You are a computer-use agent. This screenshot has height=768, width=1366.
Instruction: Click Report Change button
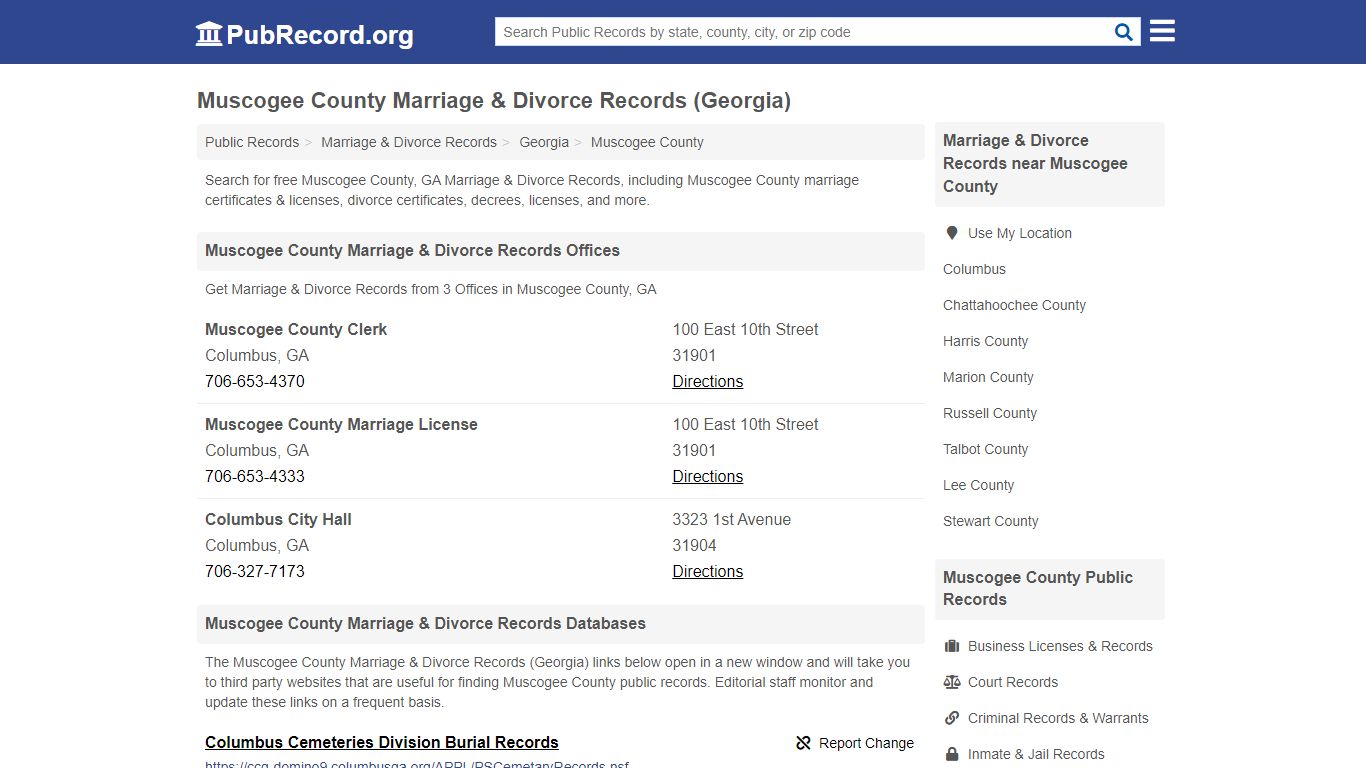[x=855, y=743]
